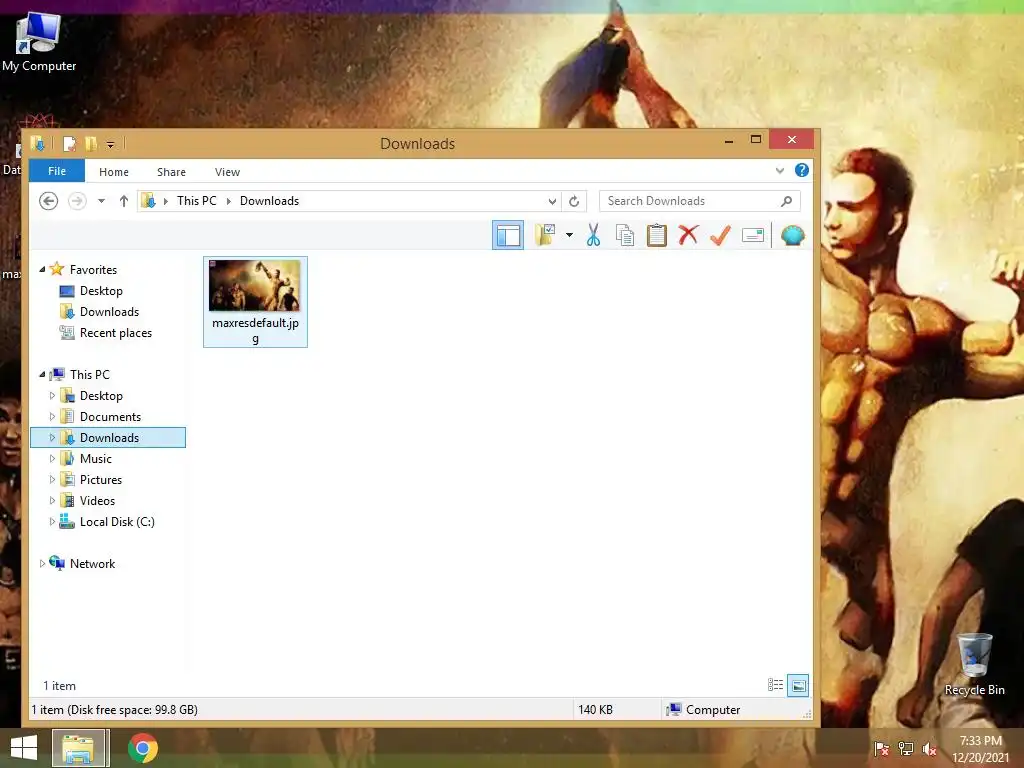Select Desktop under Favorites

(x=101, y=291)
